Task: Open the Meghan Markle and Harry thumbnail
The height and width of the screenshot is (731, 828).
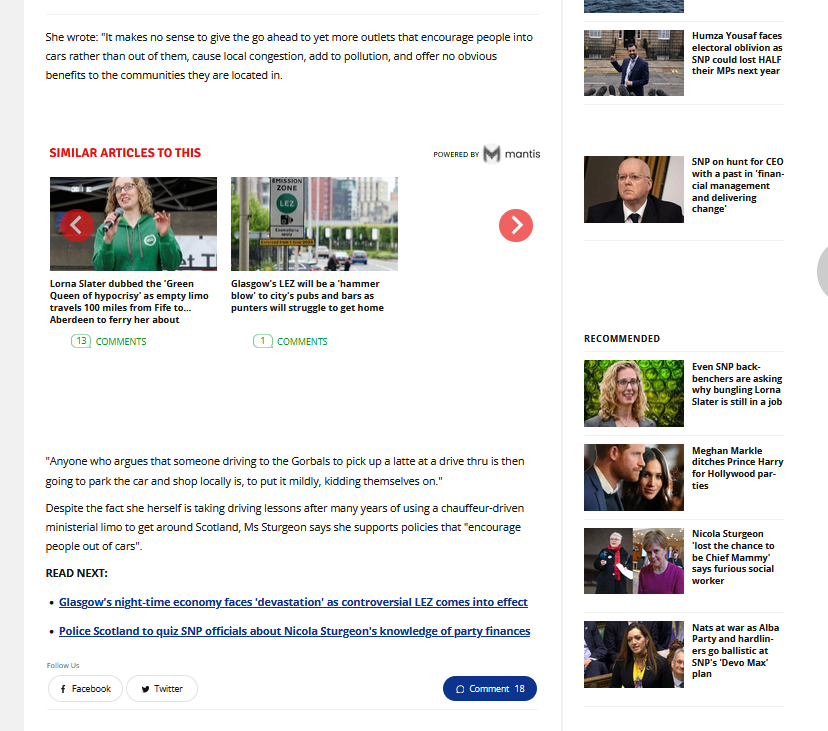Action: click(634, 477)
